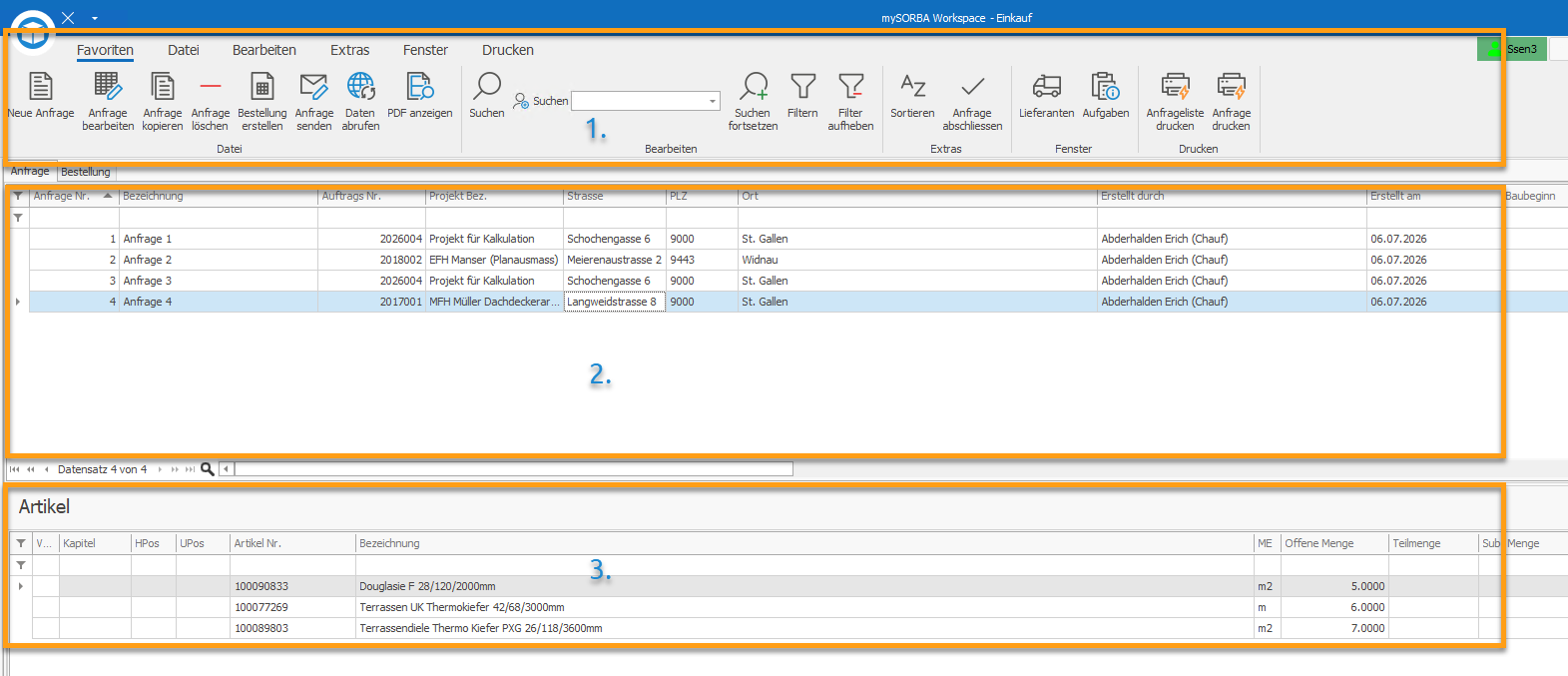Click cell Langweidstrasse 8
Viewport: 1568px width, 676px height.
click(x=615, y=302)
